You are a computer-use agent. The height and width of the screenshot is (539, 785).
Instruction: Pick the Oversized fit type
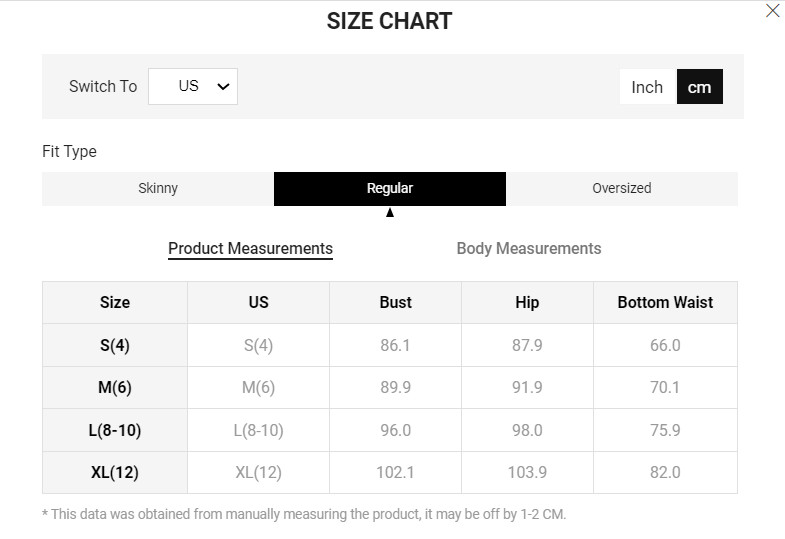pos(621,188)
